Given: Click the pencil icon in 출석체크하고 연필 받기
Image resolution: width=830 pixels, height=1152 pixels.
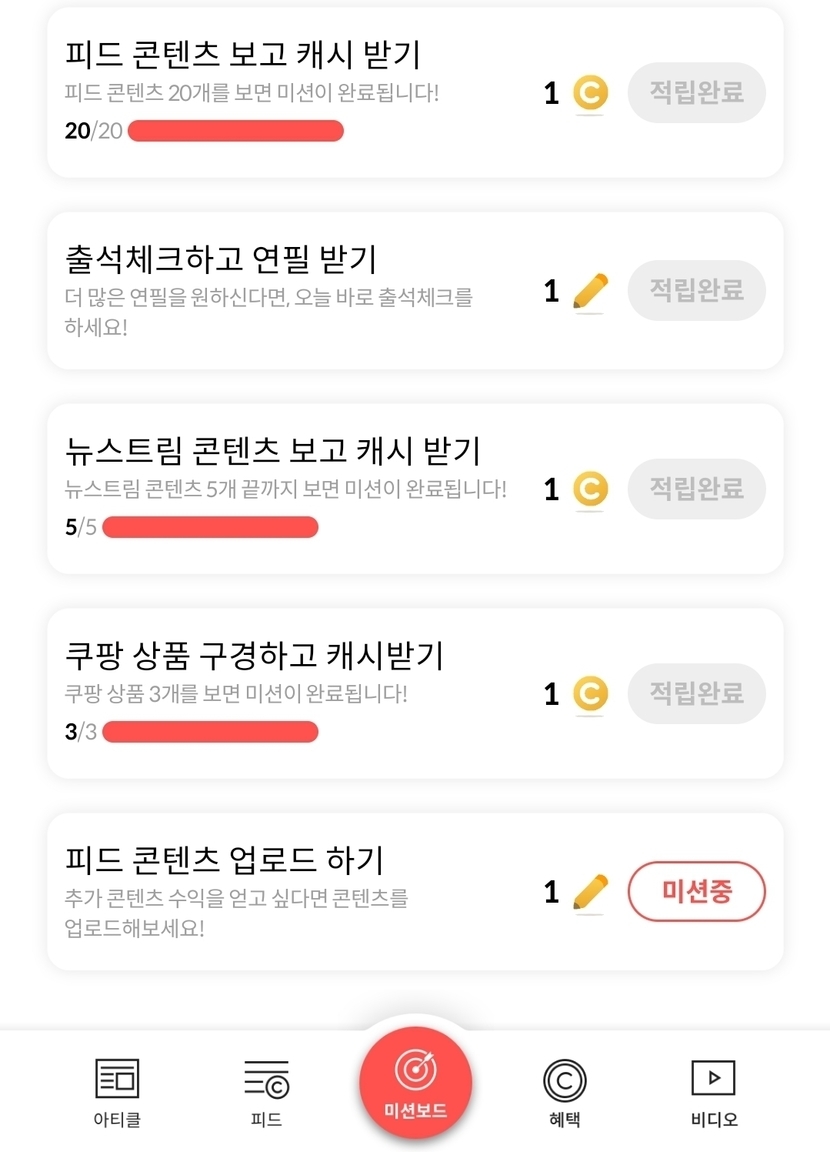Looking at the screenshot, I should pos(590,291).
